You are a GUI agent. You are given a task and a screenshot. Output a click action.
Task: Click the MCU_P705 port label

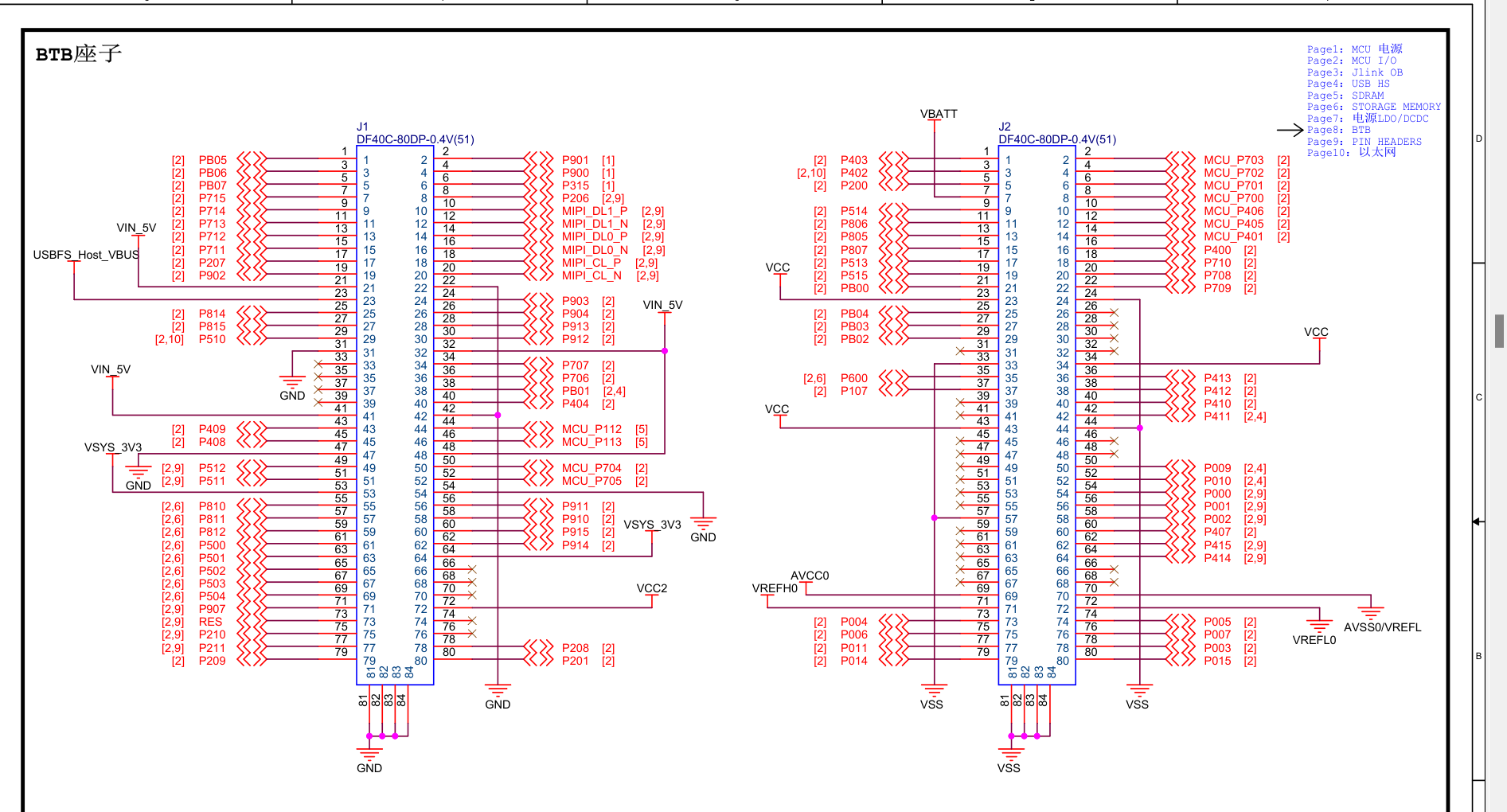click(591, 481)
